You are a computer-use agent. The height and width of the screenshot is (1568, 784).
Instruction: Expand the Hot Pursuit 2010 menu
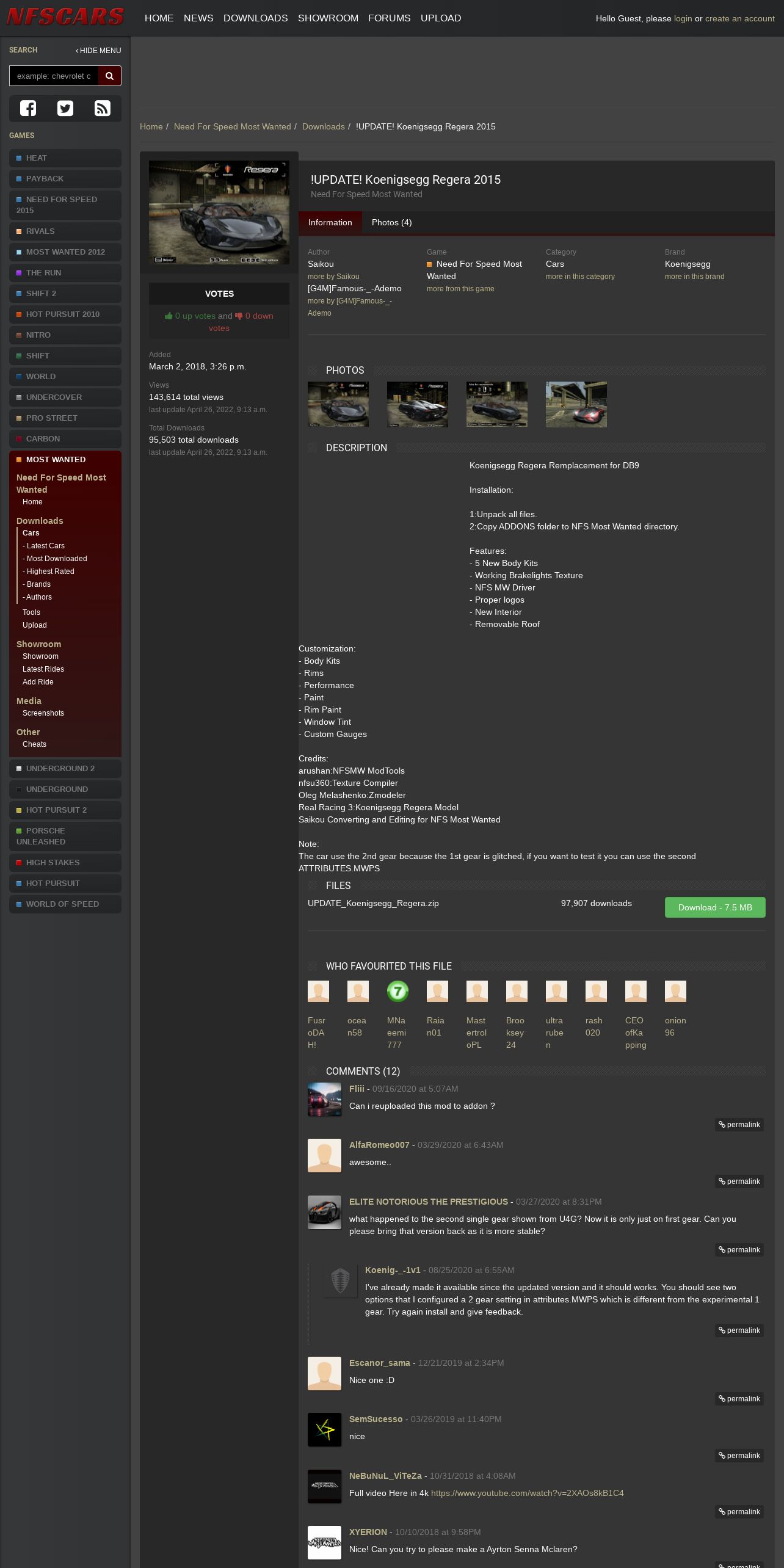65,314
